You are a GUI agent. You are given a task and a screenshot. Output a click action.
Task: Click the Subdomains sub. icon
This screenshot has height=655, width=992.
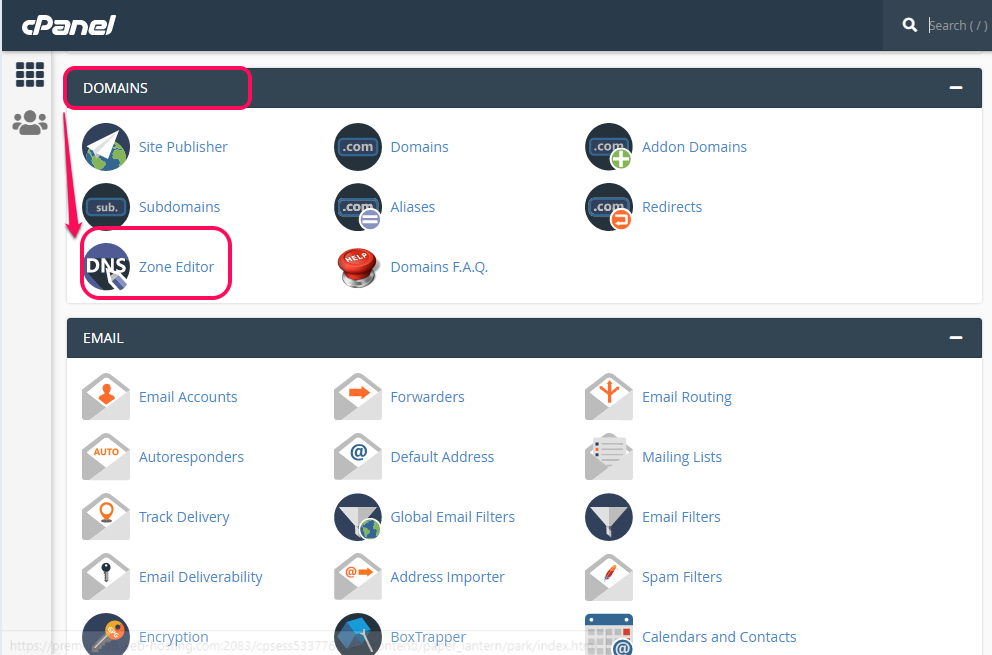[x=106, y=207]
